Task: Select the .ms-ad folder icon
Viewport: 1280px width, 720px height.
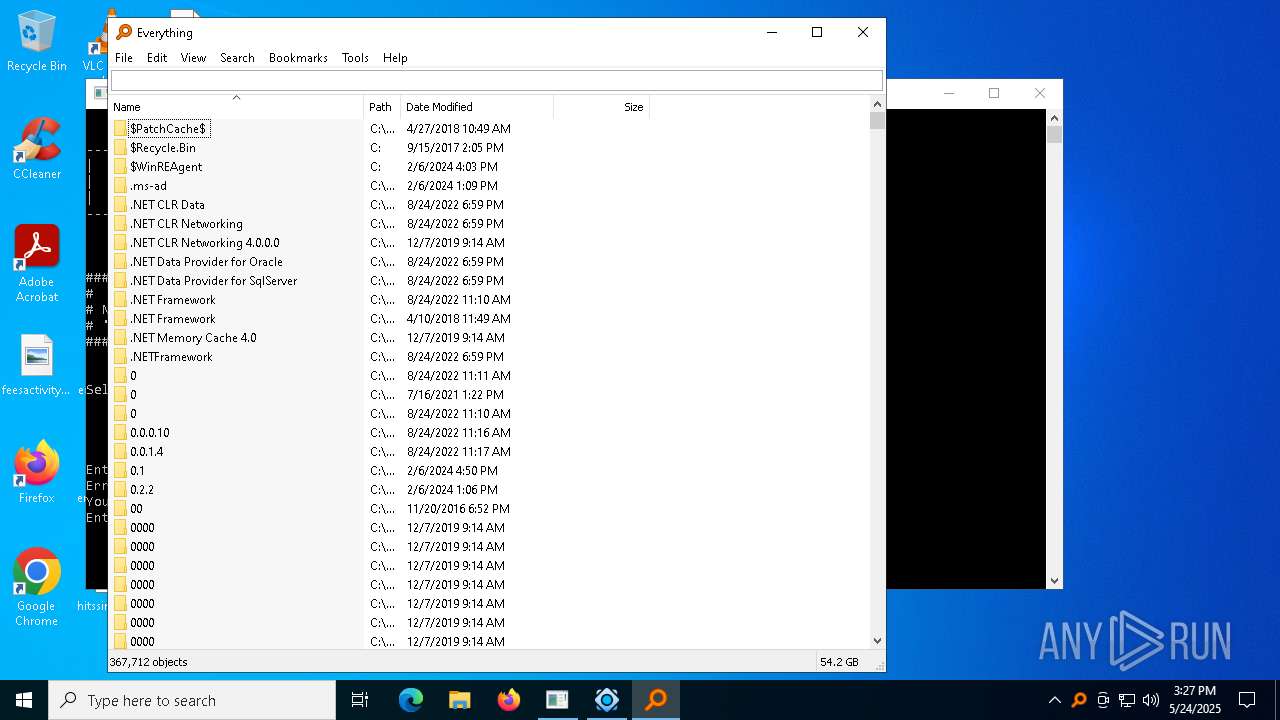Action: pyautogui.click(x=121, y=186)
